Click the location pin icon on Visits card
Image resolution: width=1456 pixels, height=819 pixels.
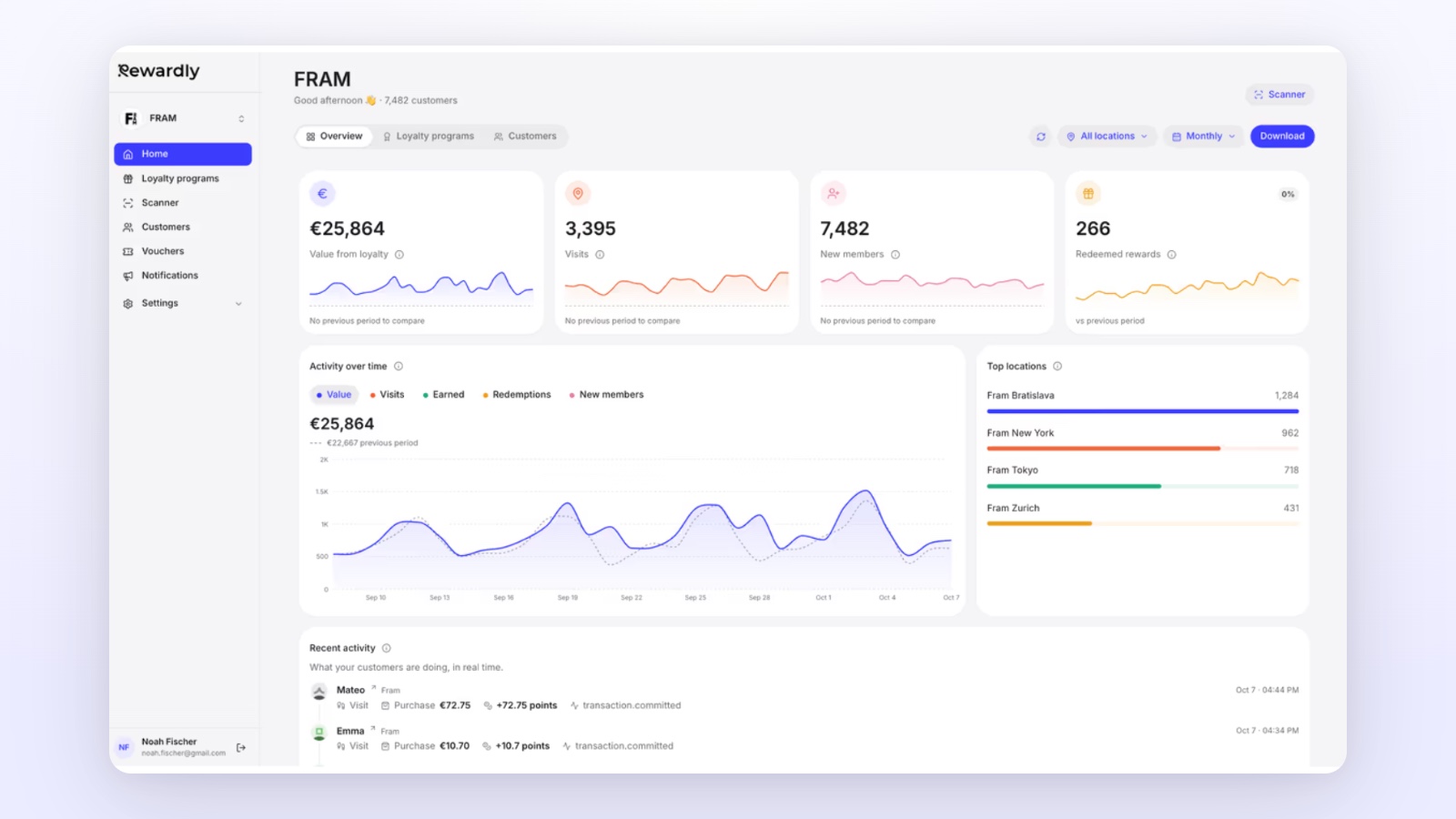coord(578,194)
